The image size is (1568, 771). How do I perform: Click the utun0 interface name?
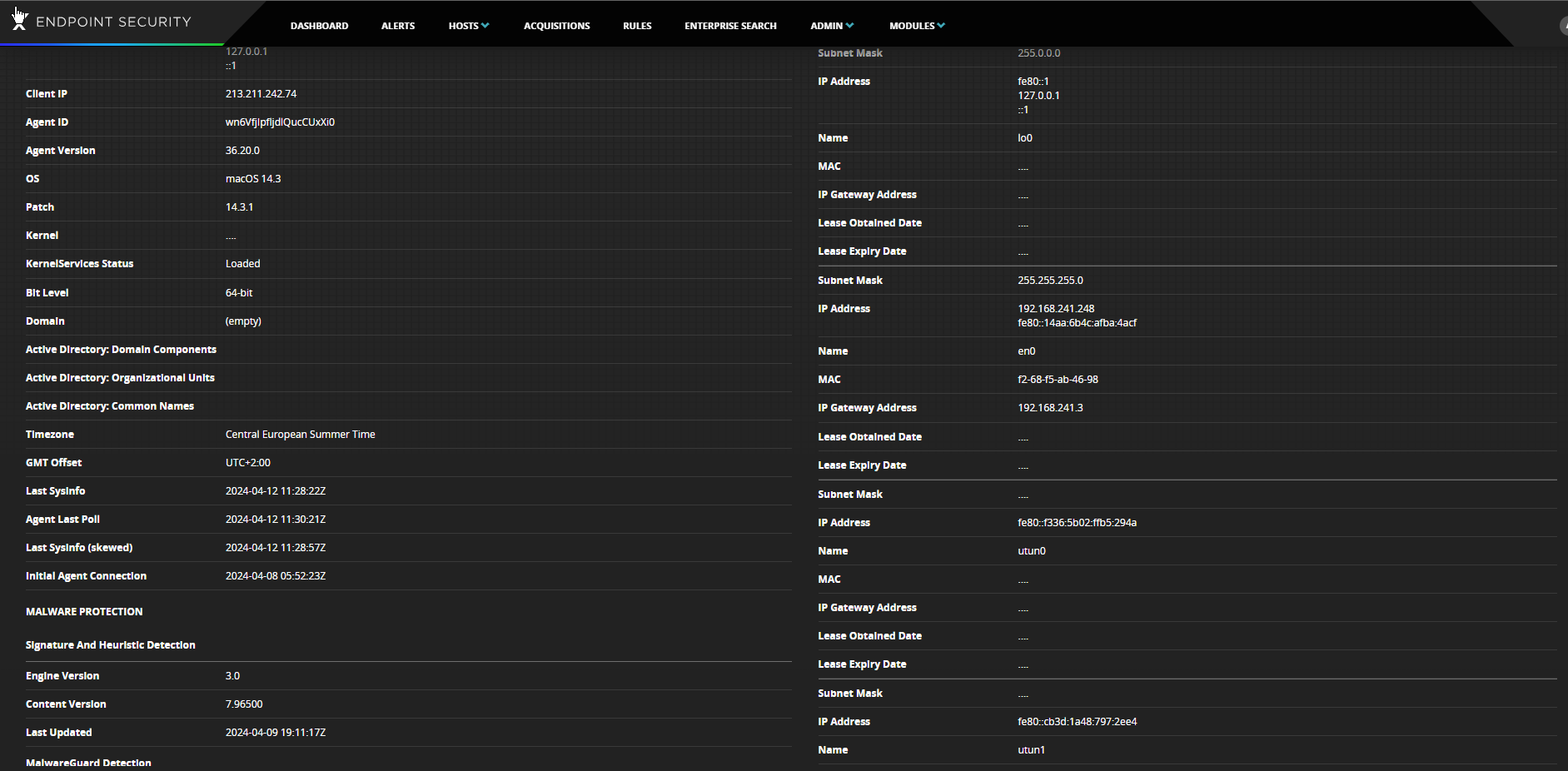1031,551
